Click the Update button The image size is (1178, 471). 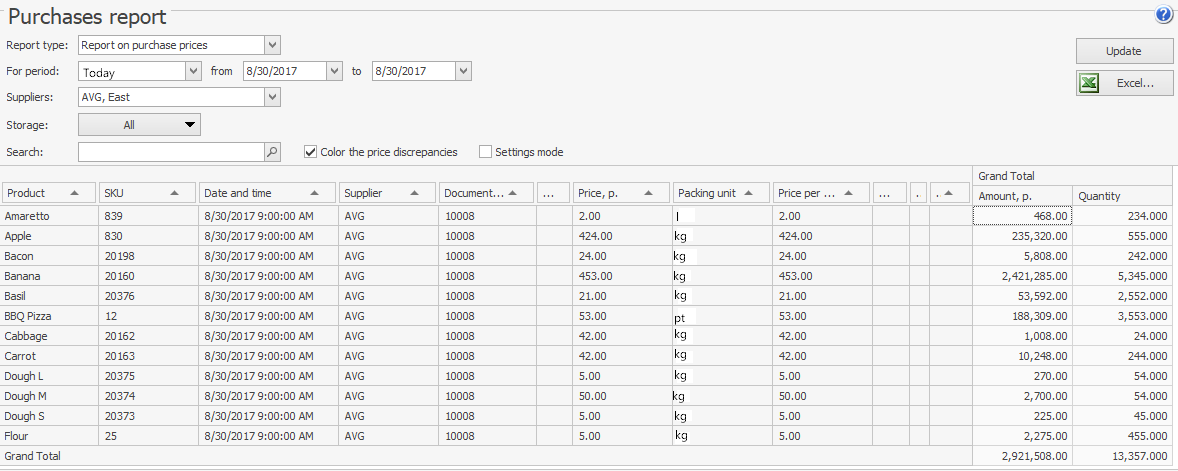[1124, 51]
